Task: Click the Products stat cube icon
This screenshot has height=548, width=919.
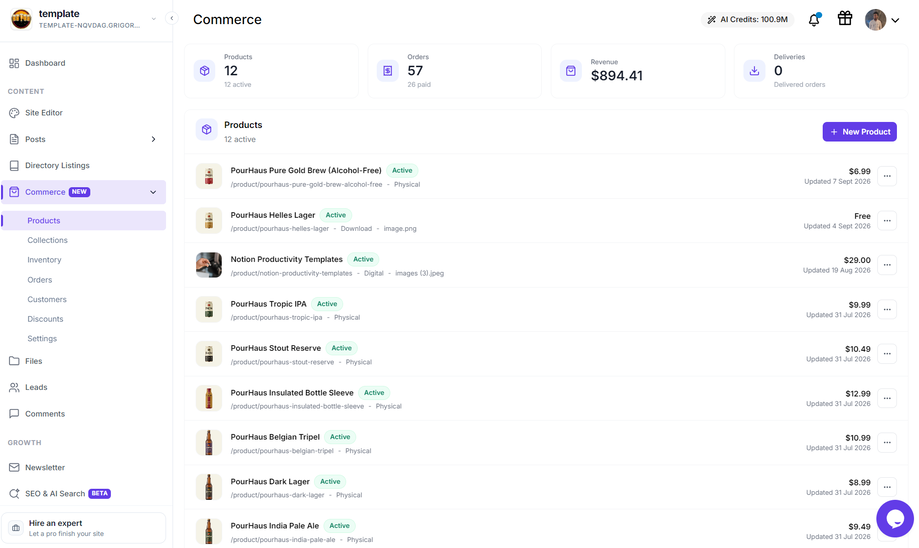Action: click(x=205, y=71)
